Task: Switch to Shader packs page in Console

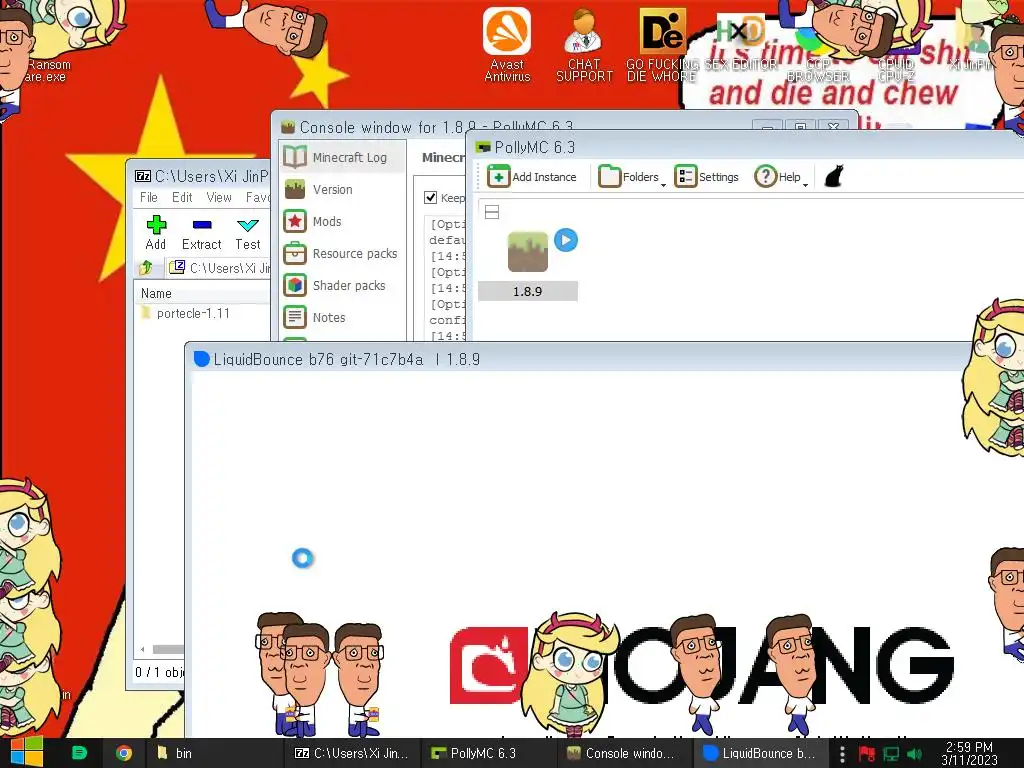Action: point(342,285)
